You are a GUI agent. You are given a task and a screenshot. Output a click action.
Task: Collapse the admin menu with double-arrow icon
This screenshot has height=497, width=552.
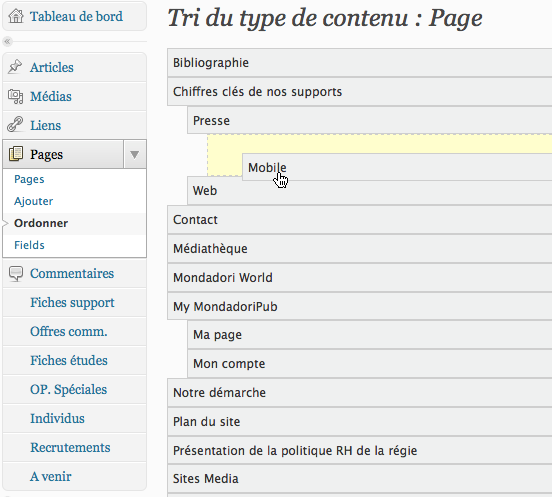coord(7,42)
